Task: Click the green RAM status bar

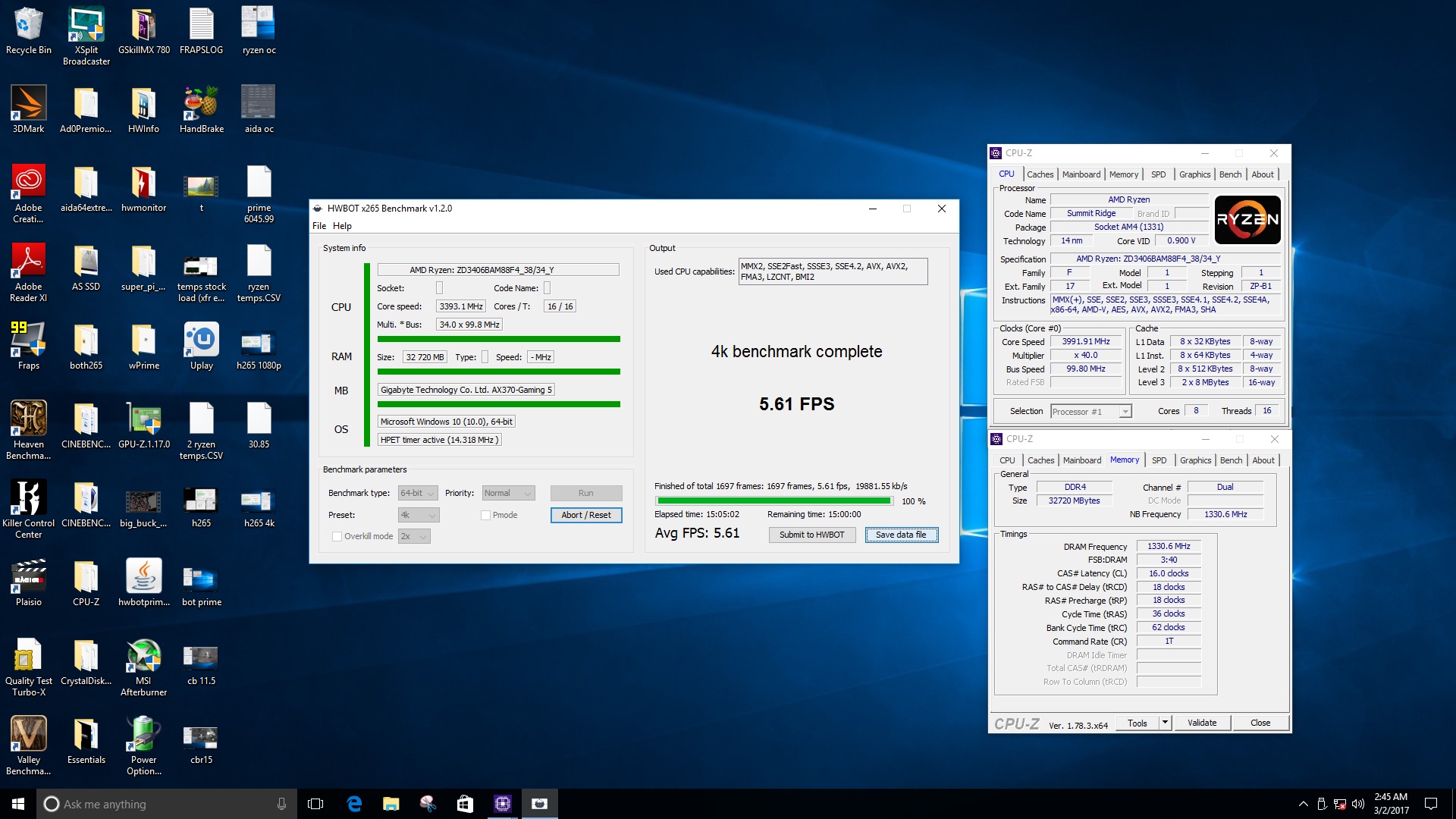Action: [x=498, y=372]
